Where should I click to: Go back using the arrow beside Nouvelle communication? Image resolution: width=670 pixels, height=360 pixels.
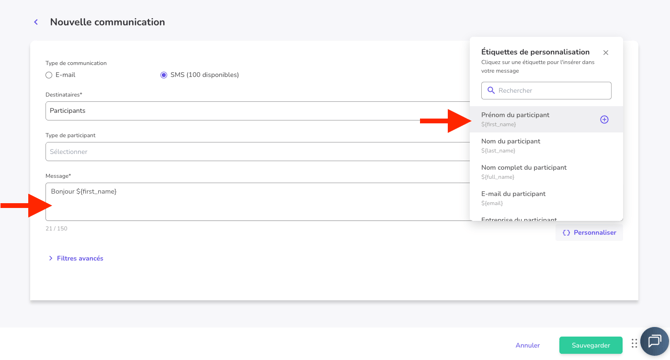[x=36, y=22]
